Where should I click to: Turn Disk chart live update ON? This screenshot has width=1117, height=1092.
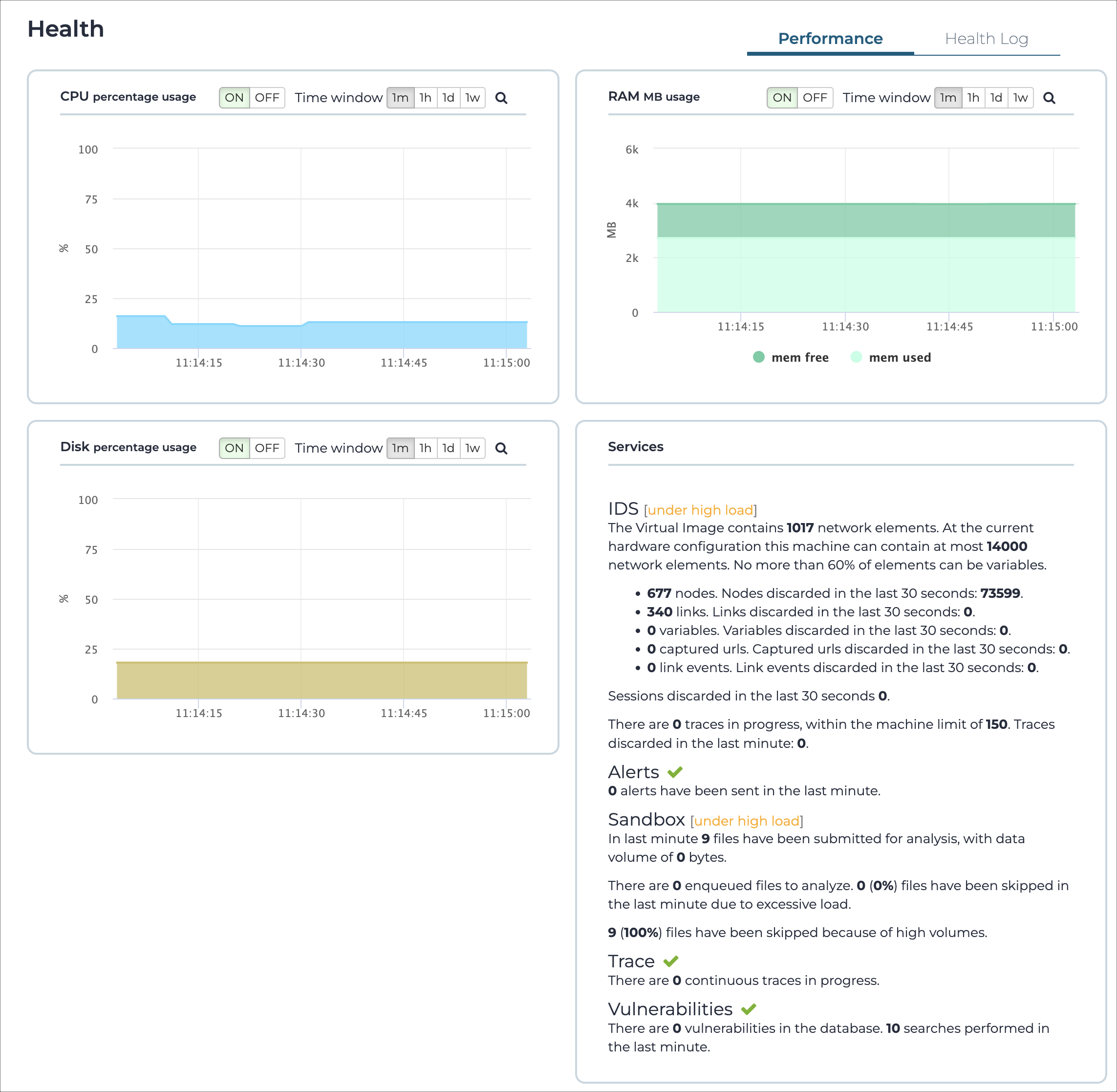(x=235, y=448)
